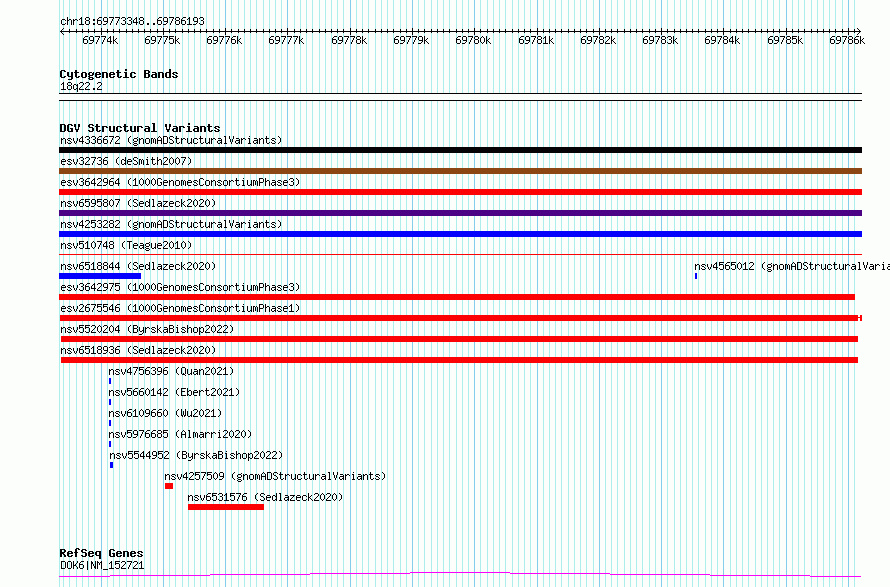This screenshot has width=890, height=587.
Task: Open nsv4336672 gnomAD variant label
Action: click(x=171, y=140)
